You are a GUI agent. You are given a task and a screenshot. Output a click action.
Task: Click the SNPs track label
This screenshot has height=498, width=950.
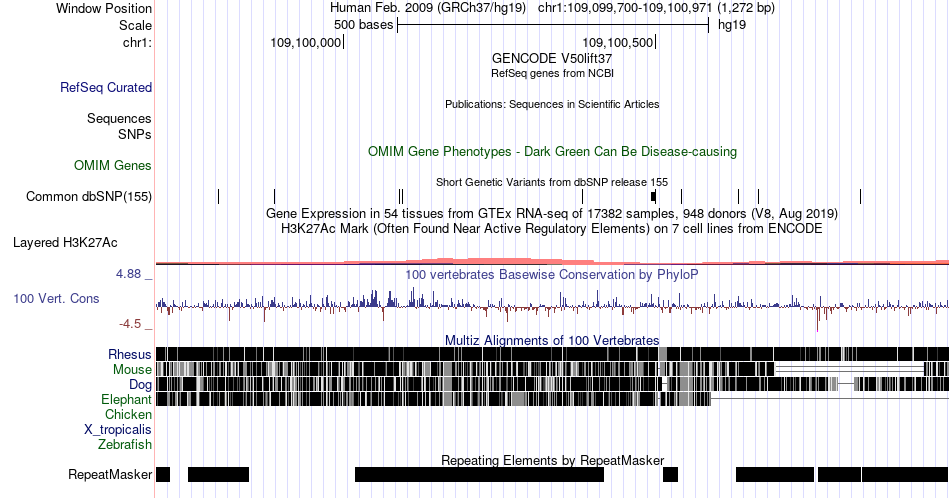[x=135, y=134]
